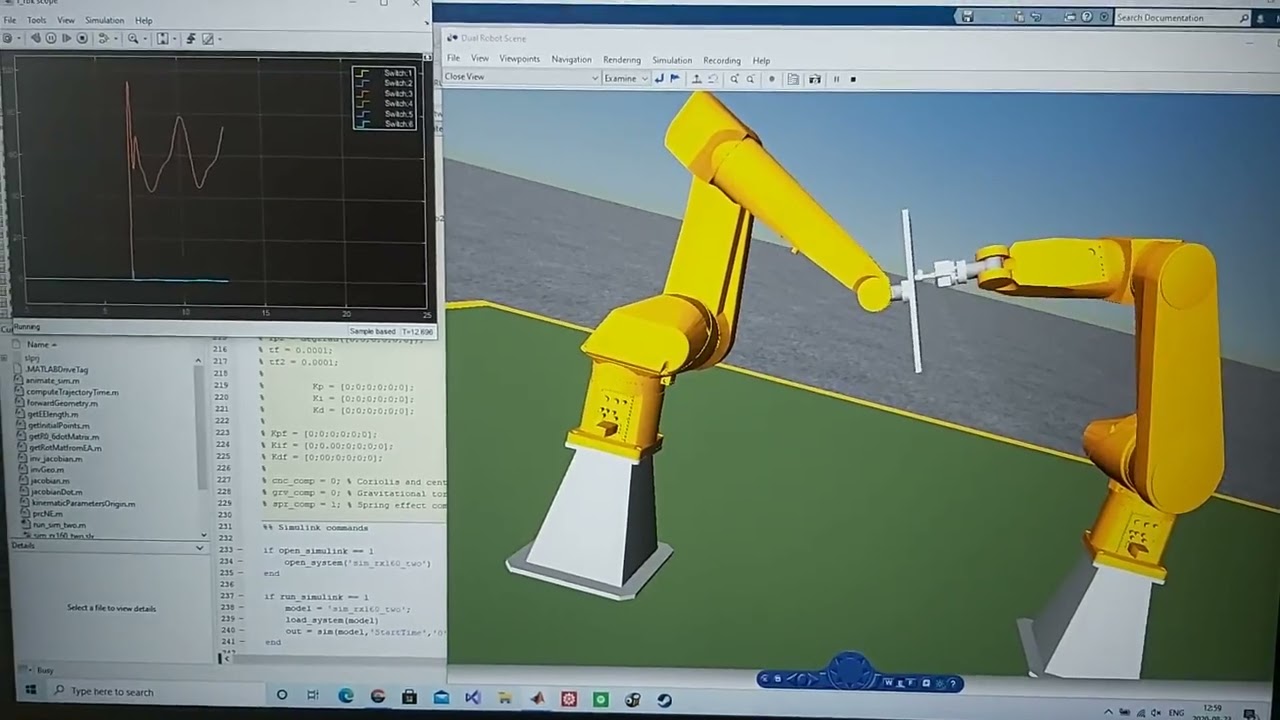Stop the simulation from scope toolbar

click(82, 38)
